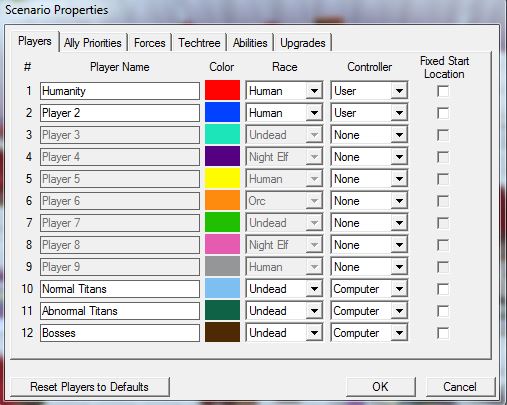Go to the Upgrades tab
Screen dimensions: 507x405
pyautogui.click(x=303, y=43)
